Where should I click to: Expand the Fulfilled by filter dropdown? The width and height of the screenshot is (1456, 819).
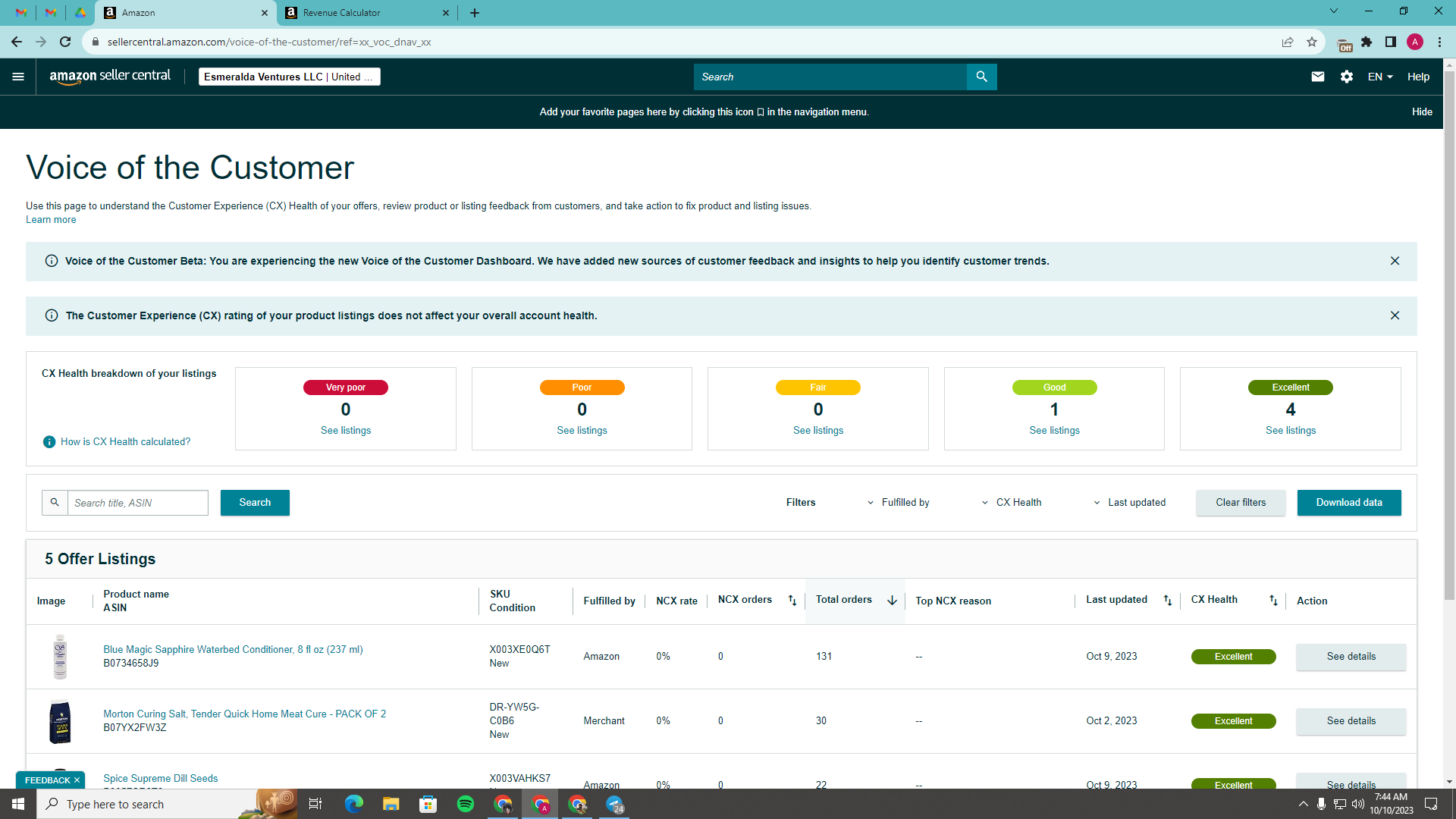899,503
